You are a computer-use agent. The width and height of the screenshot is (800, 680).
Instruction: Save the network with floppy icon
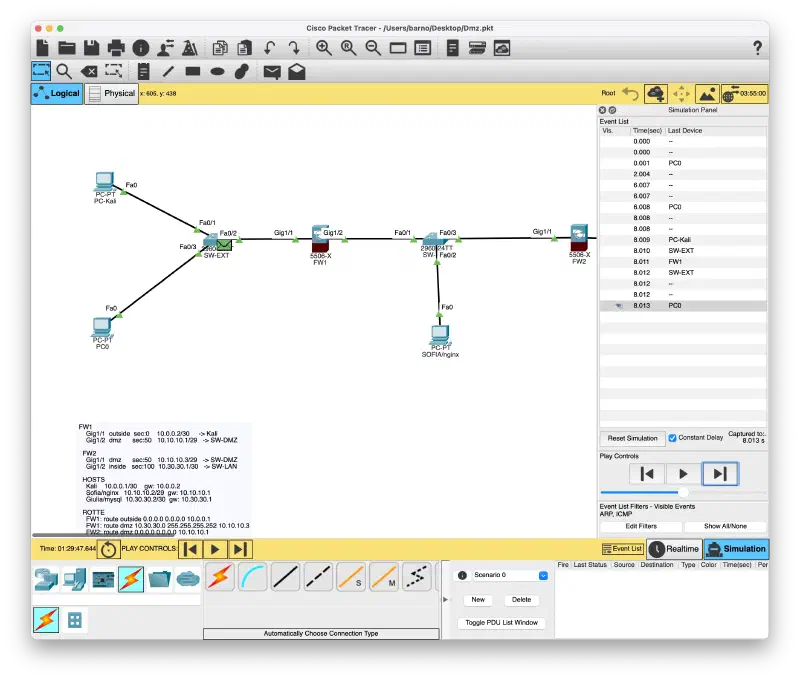point(91,48)
